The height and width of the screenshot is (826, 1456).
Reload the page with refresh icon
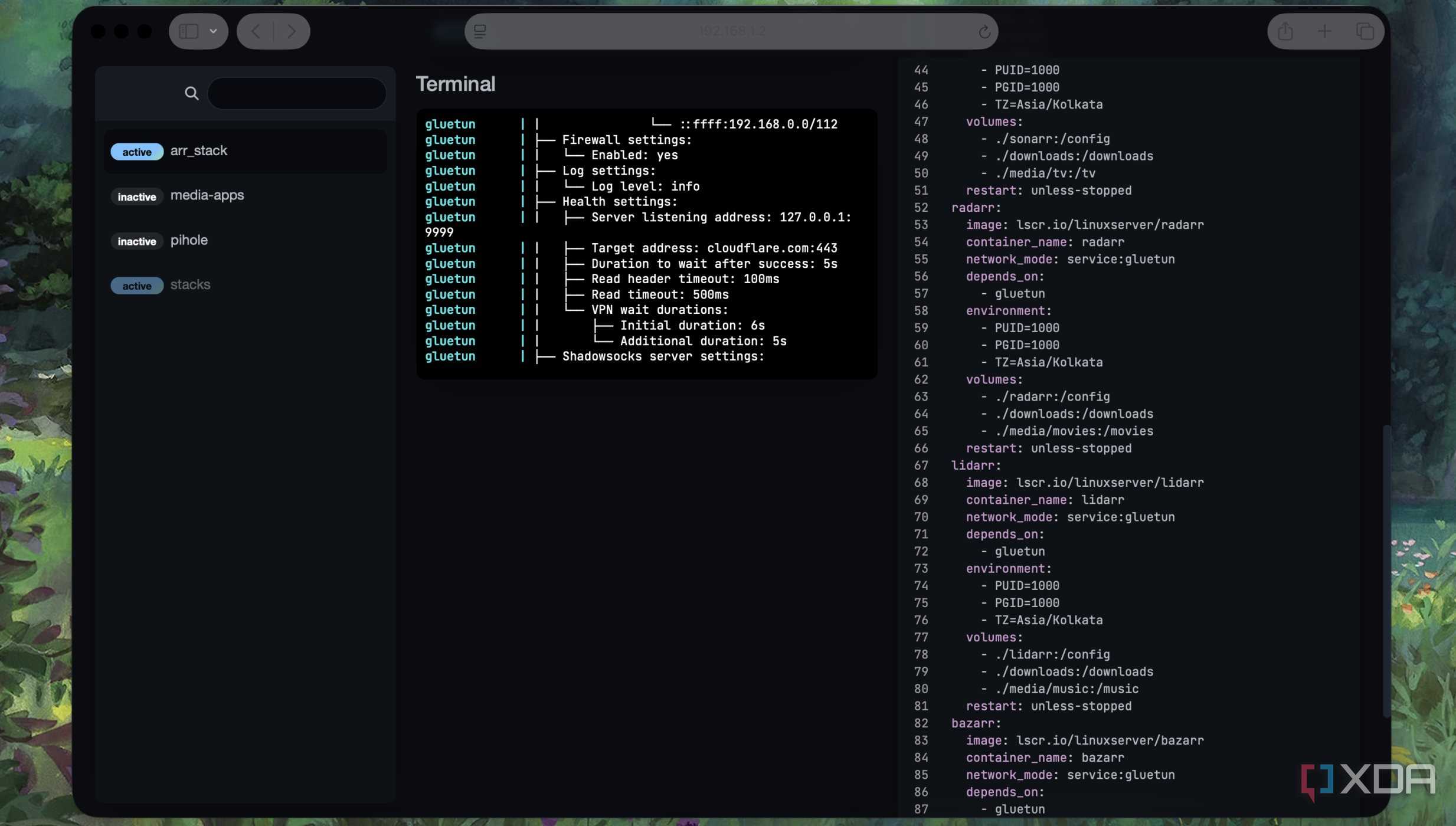(x=984, y=32)
